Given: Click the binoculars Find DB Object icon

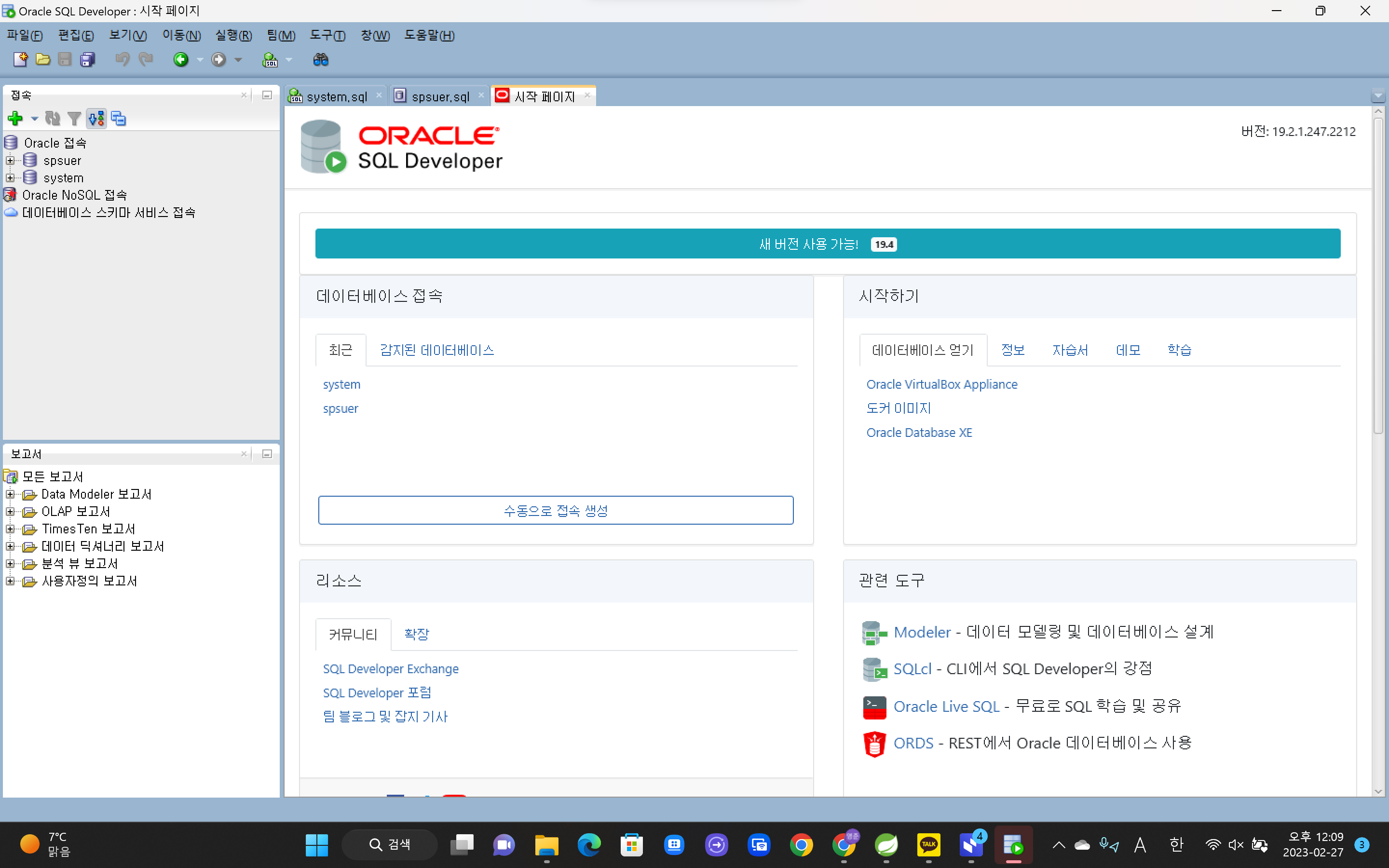Looking at the screenshot, I should (x=320, y=59).
